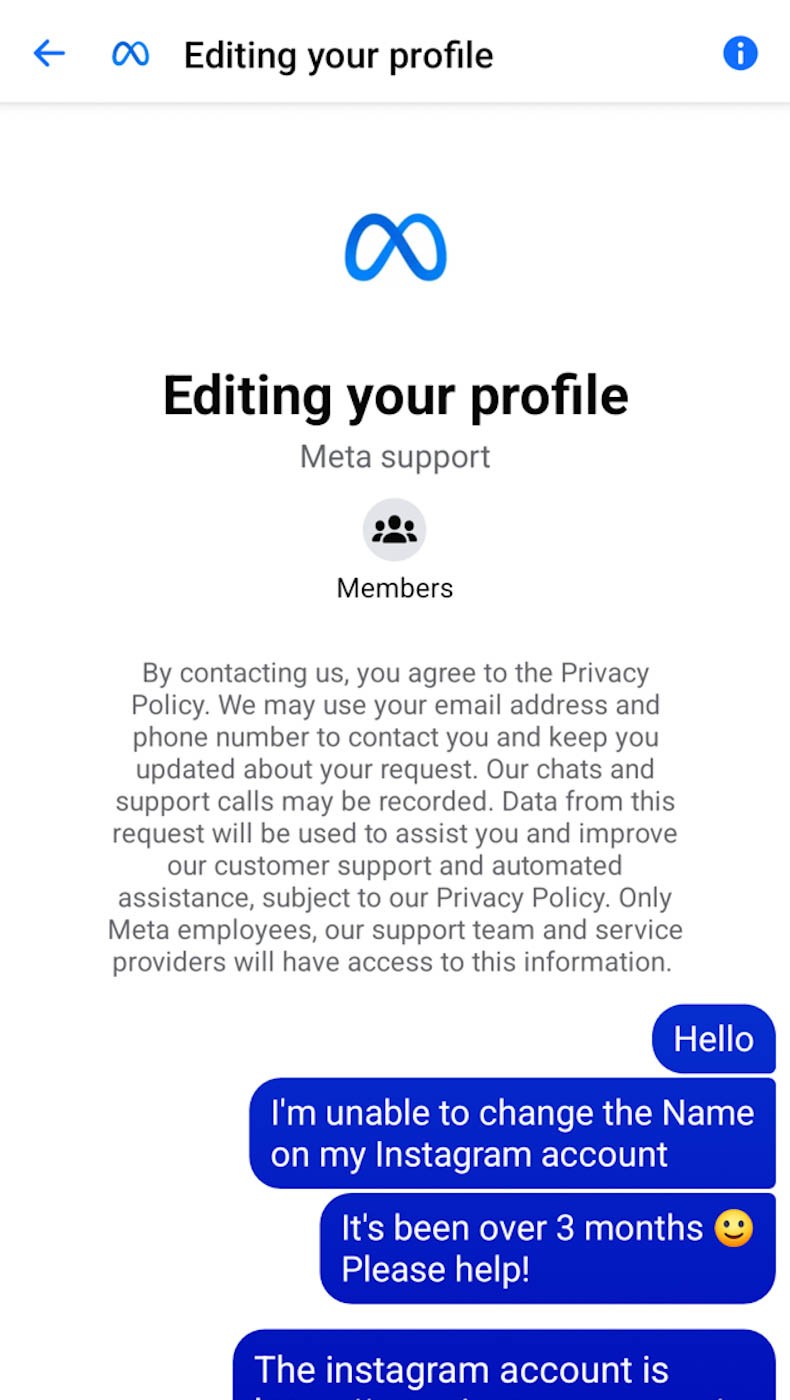Select the Hello message bubble

(x=714, y=1039)
